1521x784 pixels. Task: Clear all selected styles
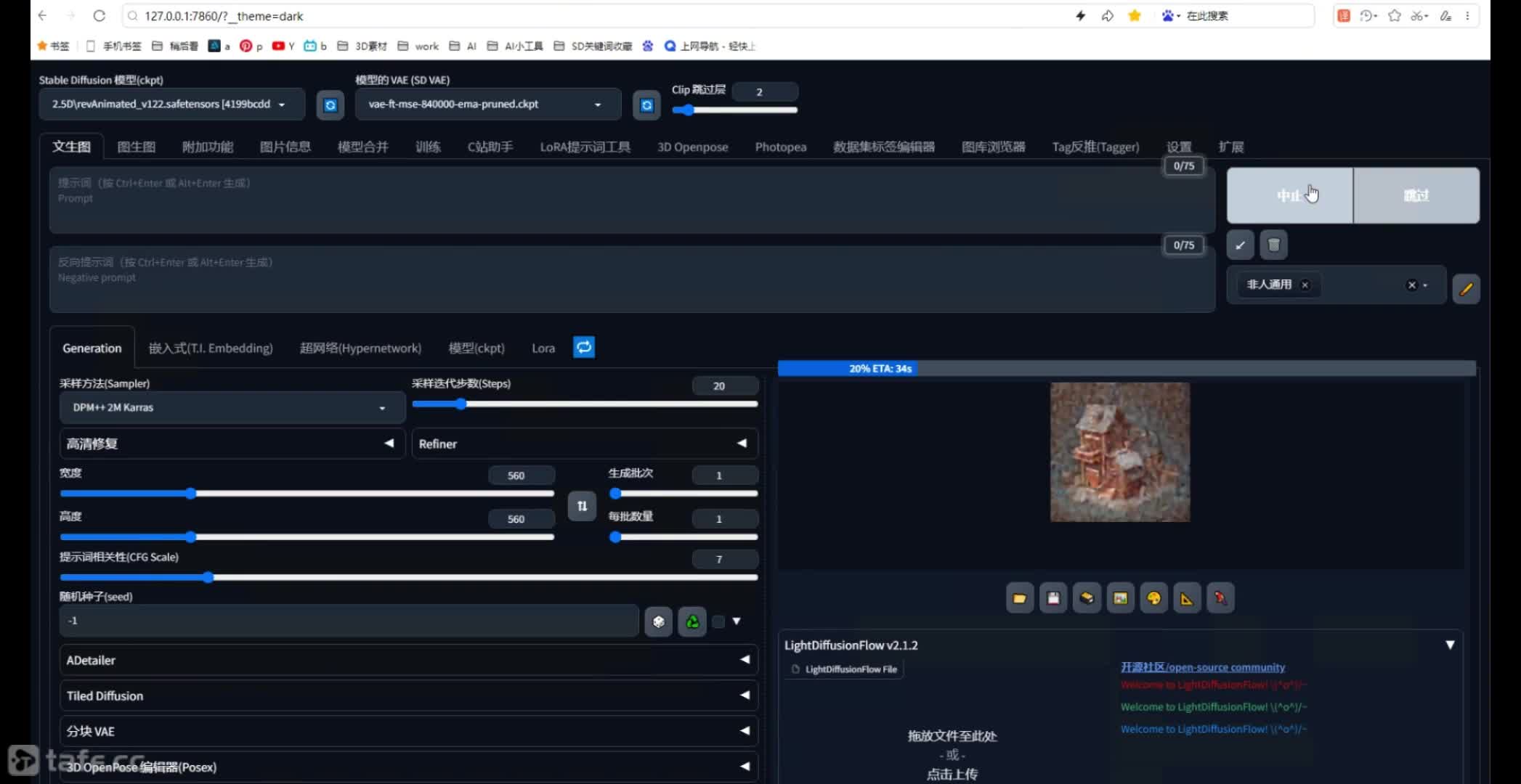click(x=1412, y=285)
